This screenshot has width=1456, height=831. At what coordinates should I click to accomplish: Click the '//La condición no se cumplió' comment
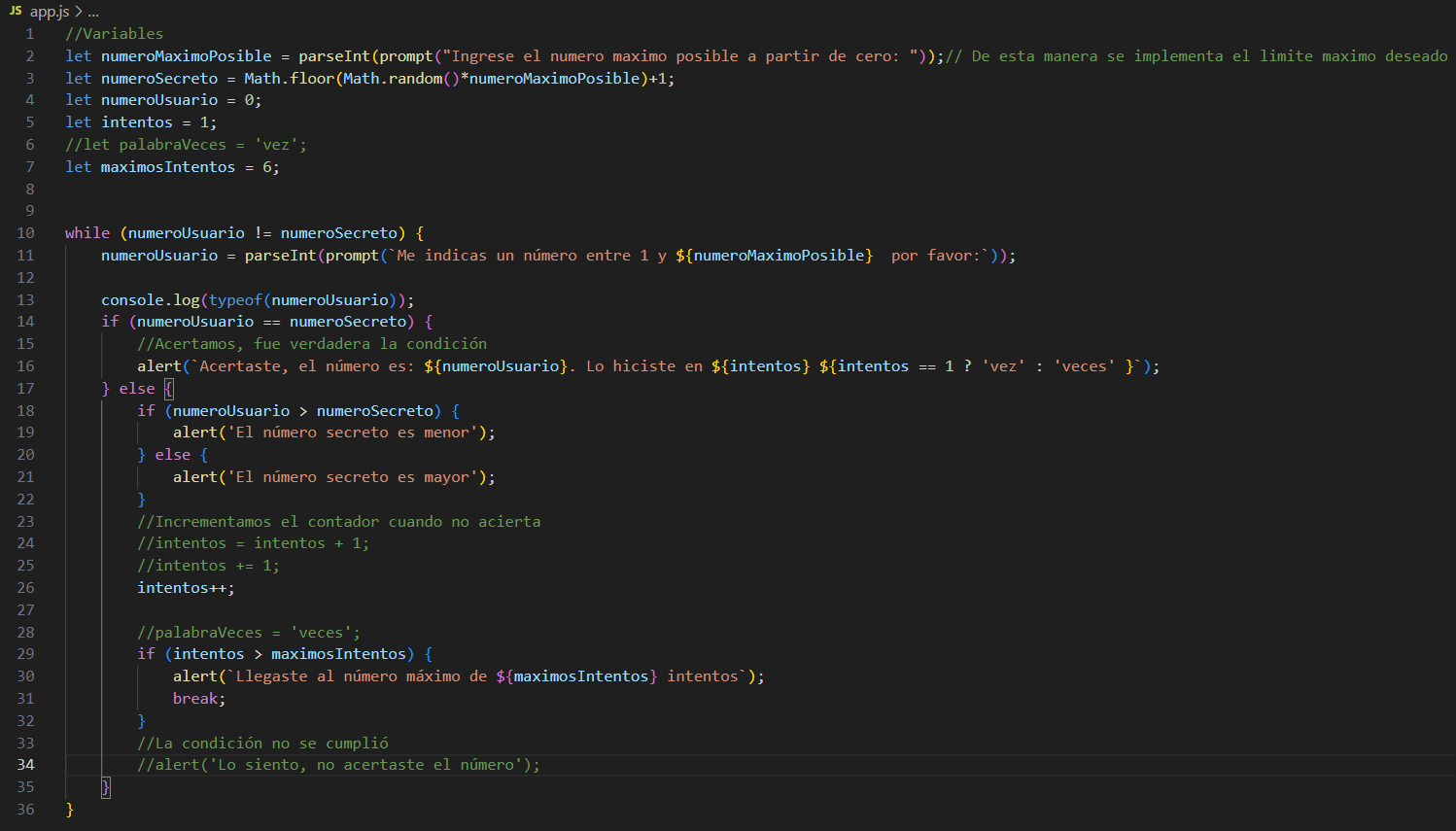click(x=262, y=744)
